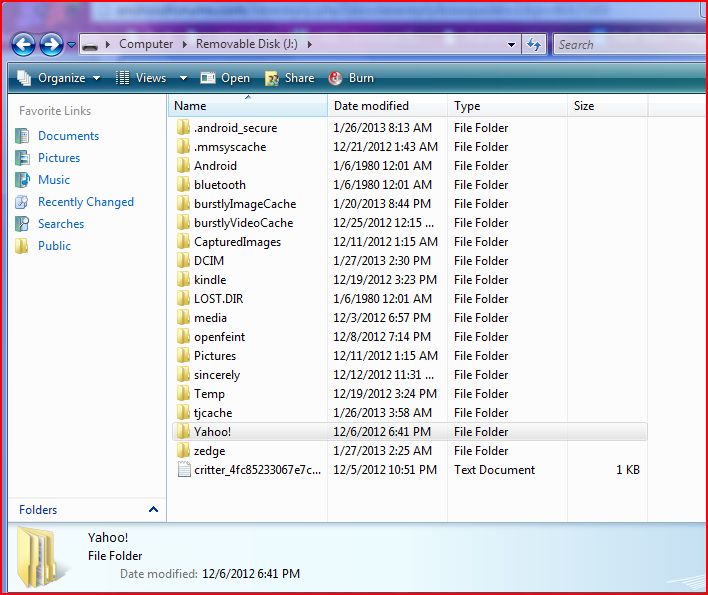Open Music in Favorite Links
Image resolution: width=708 pixels, height=595 pixels.
click(x=54, y=180)
